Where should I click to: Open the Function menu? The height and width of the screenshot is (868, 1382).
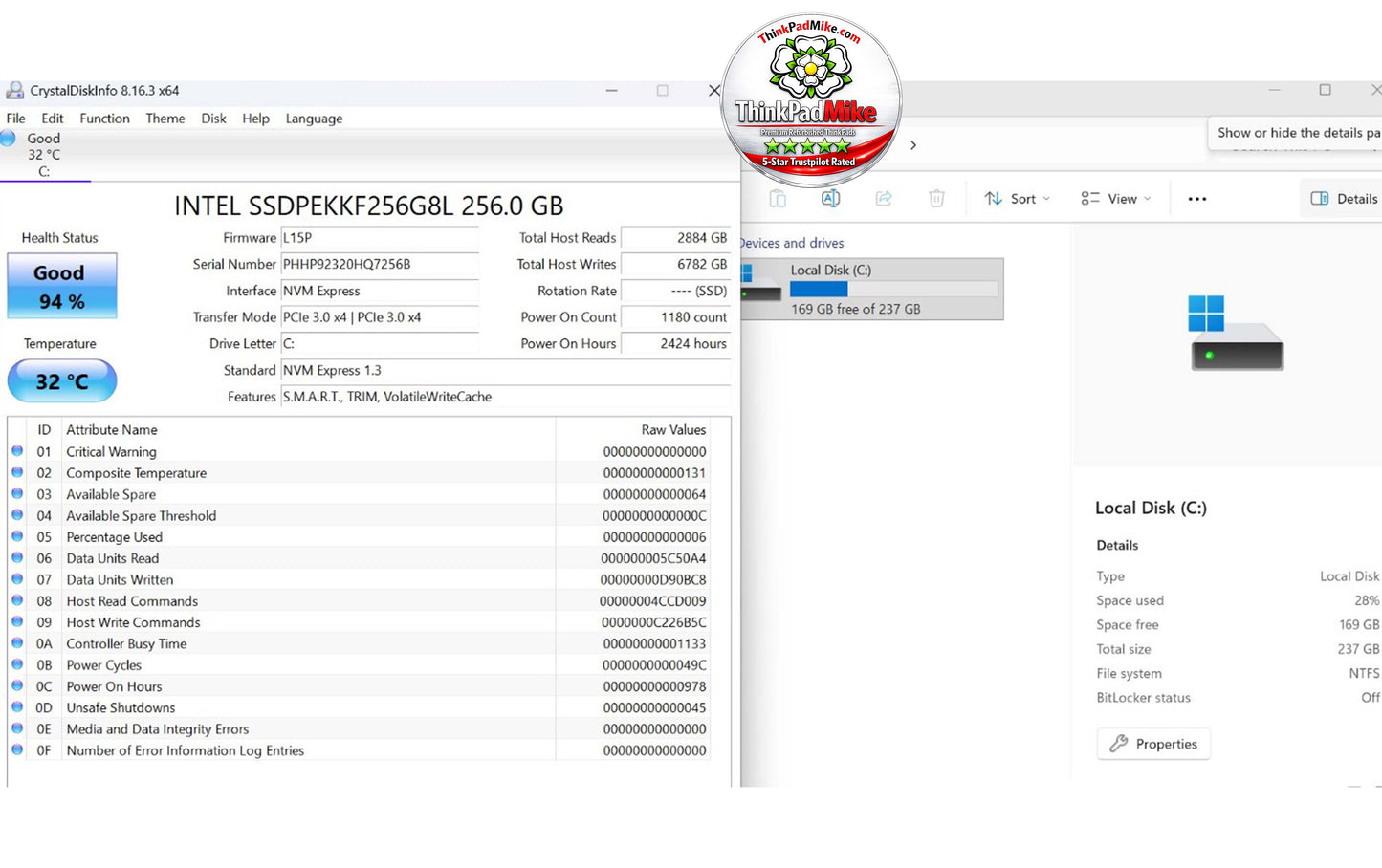104,119
